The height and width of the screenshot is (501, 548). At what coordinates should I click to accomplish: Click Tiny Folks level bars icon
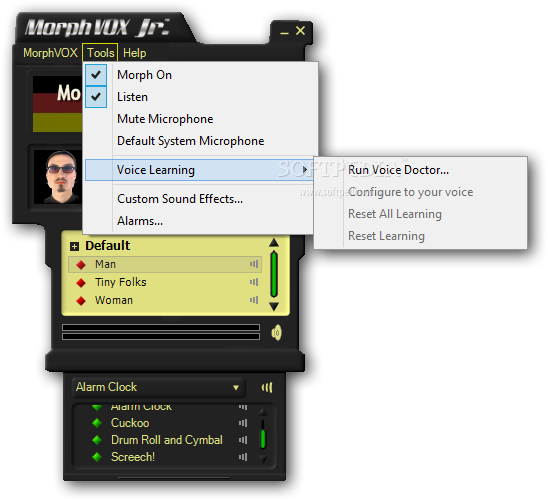[254, 282]
